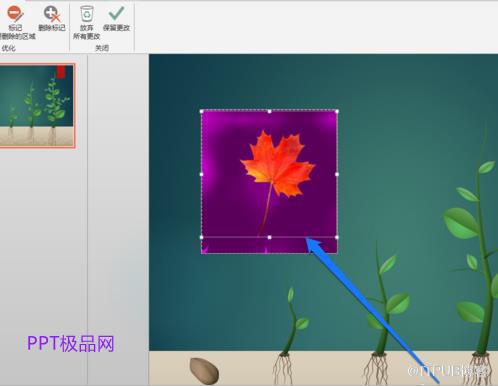Select the bottom-right handle of the removal marquee
The width and height of the screenshot is (498, 386).
[337, 237]
